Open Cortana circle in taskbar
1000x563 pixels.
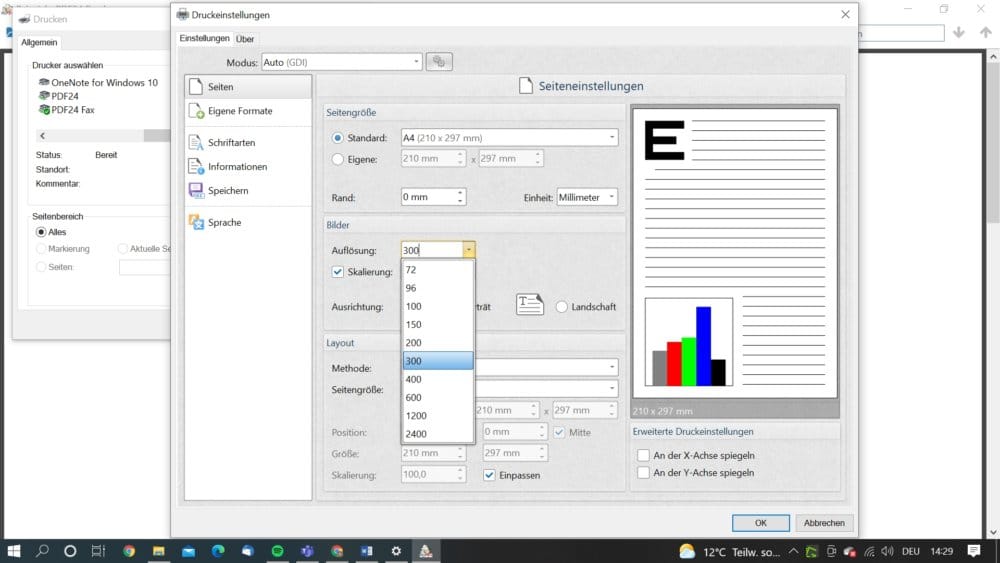tap(70, 551)
